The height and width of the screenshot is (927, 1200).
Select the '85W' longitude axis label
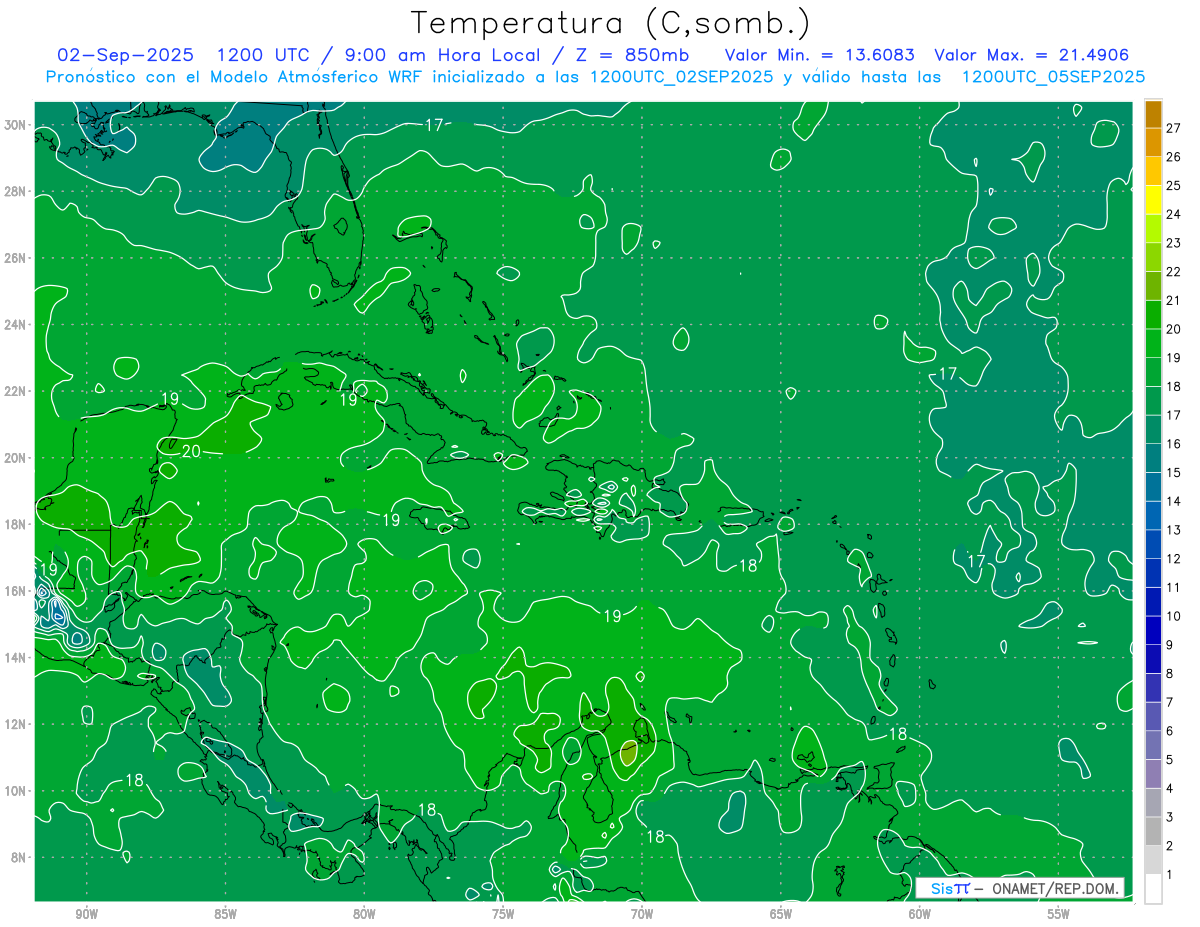click(x=225, y=914)
